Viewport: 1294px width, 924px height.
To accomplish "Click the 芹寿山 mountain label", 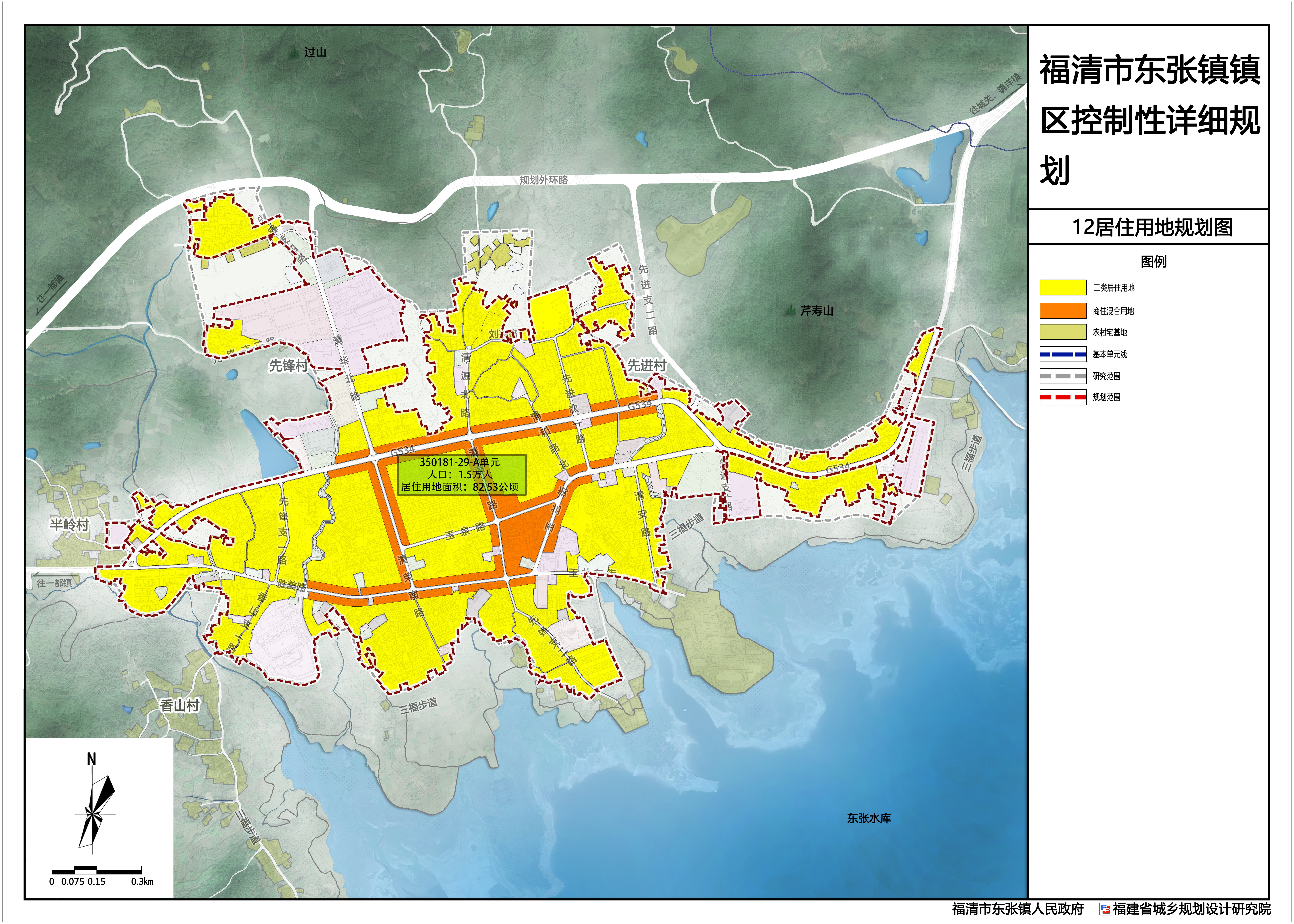I will point(817,311).
